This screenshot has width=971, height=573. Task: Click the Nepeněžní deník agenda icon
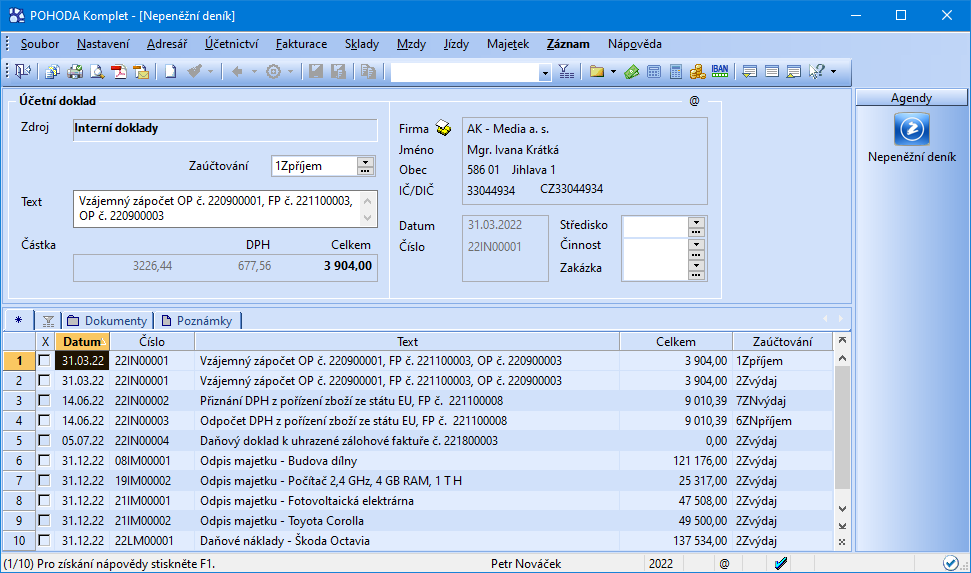912,129
